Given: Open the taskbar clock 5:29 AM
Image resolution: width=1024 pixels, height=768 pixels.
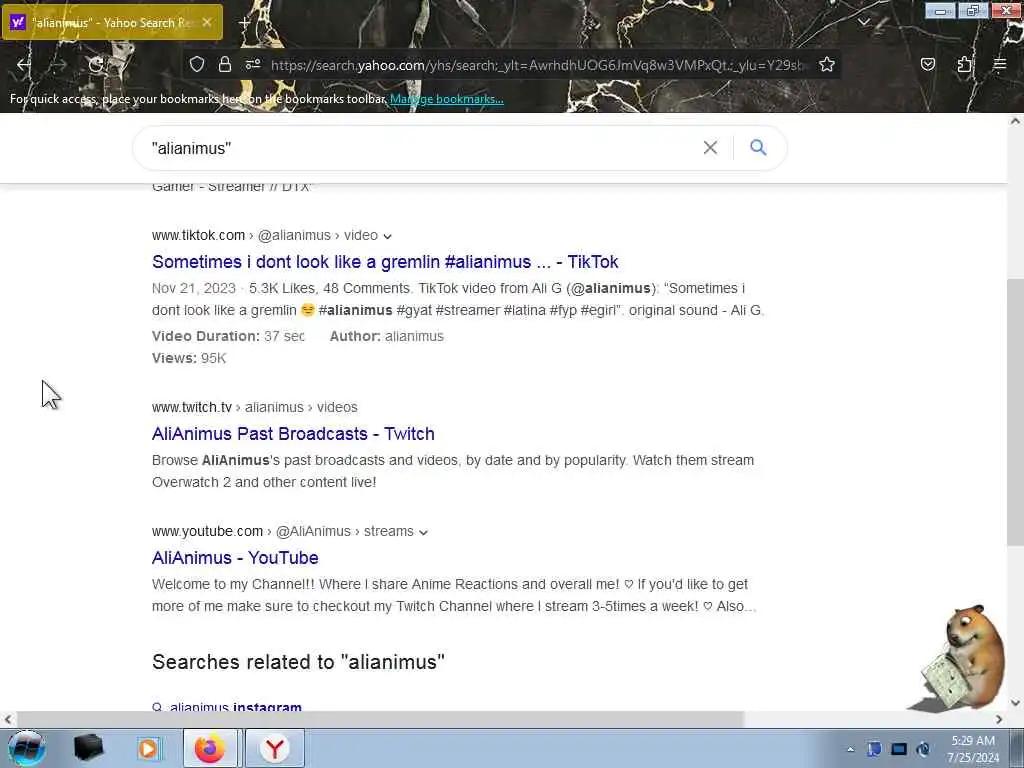Looking at the screenshot, I should coord(973,748).
